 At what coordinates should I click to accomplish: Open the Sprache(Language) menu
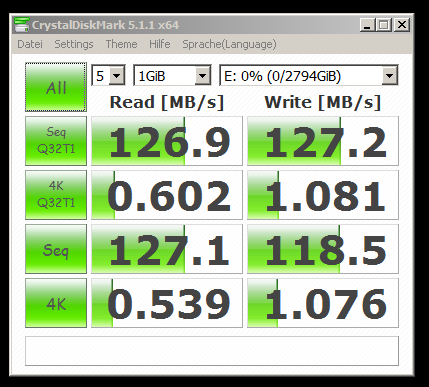point(229,44)
